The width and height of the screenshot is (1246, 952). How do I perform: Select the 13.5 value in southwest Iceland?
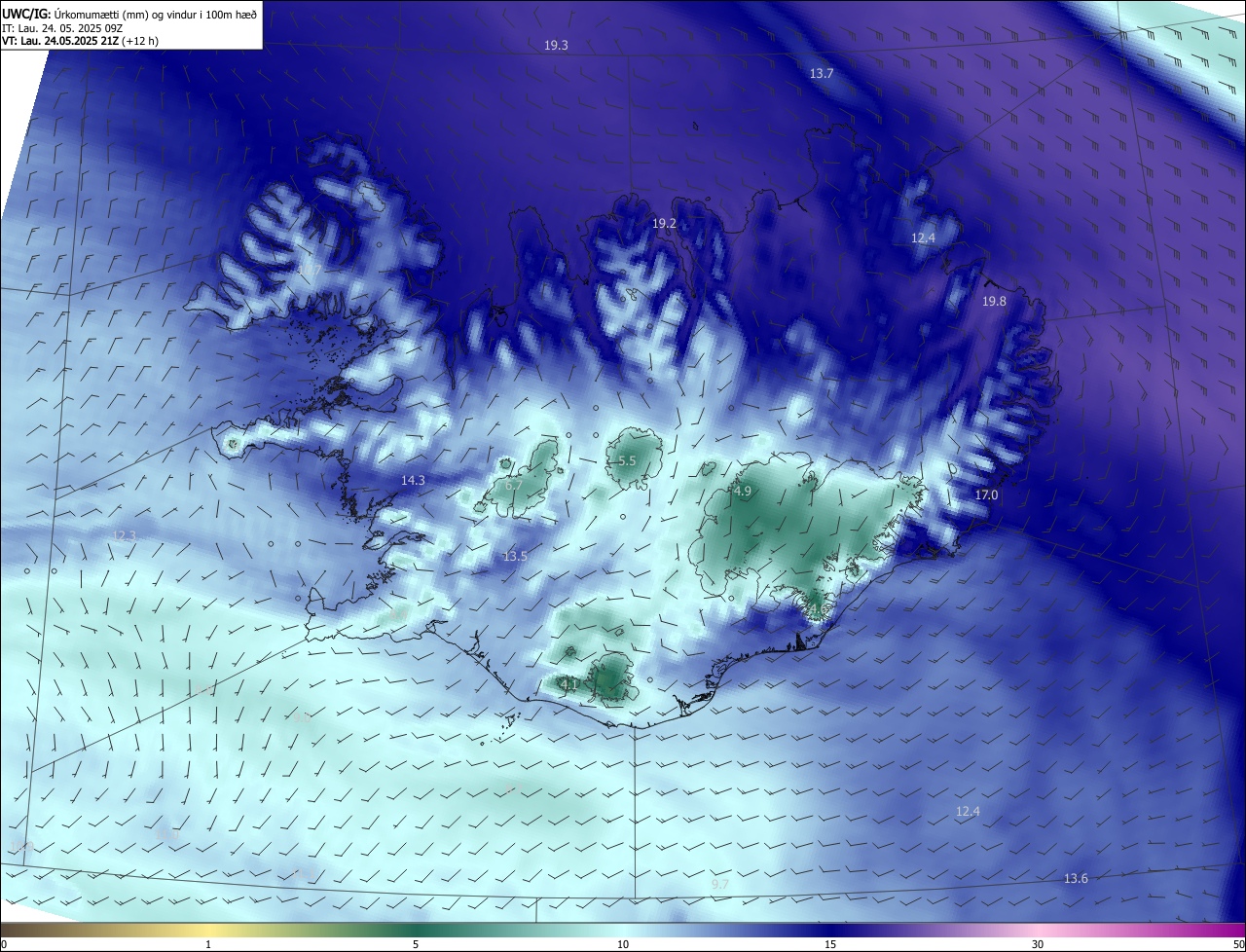point(515,557)
